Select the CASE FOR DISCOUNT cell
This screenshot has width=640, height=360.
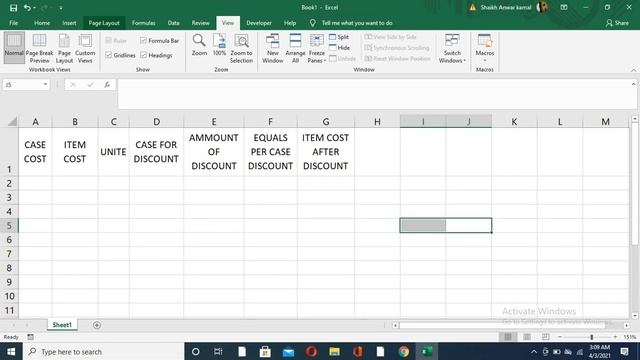156,152
